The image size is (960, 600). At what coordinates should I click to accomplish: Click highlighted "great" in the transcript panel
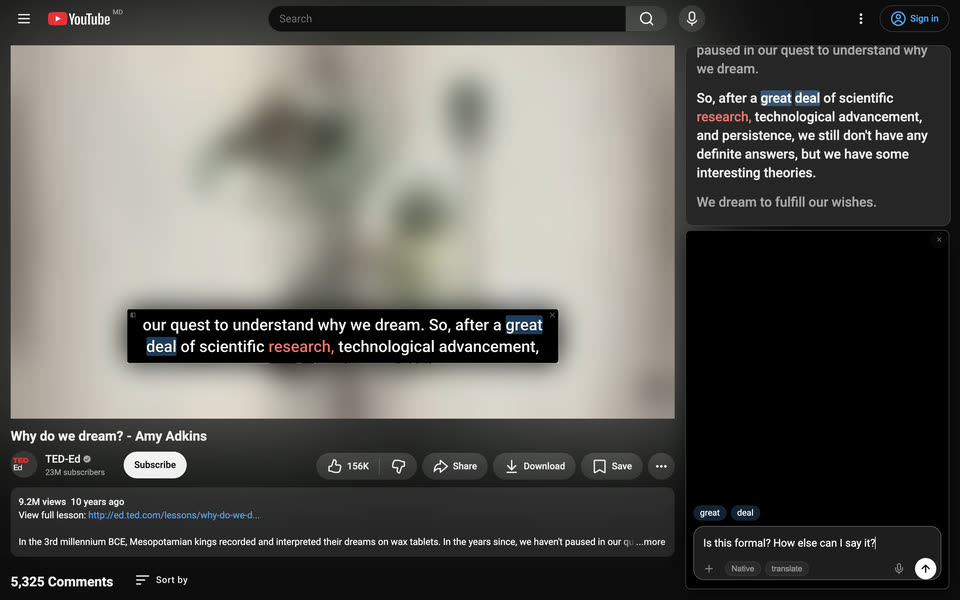(x=776, y=98)
